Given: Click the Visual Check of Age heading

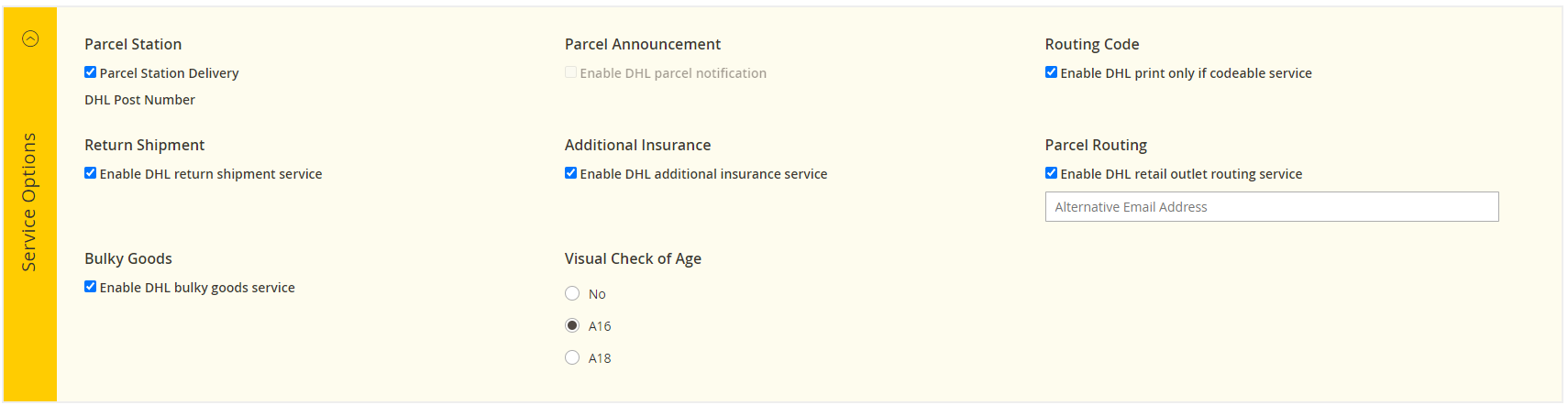Looking at the screenshot, I should tap(633, 258).
